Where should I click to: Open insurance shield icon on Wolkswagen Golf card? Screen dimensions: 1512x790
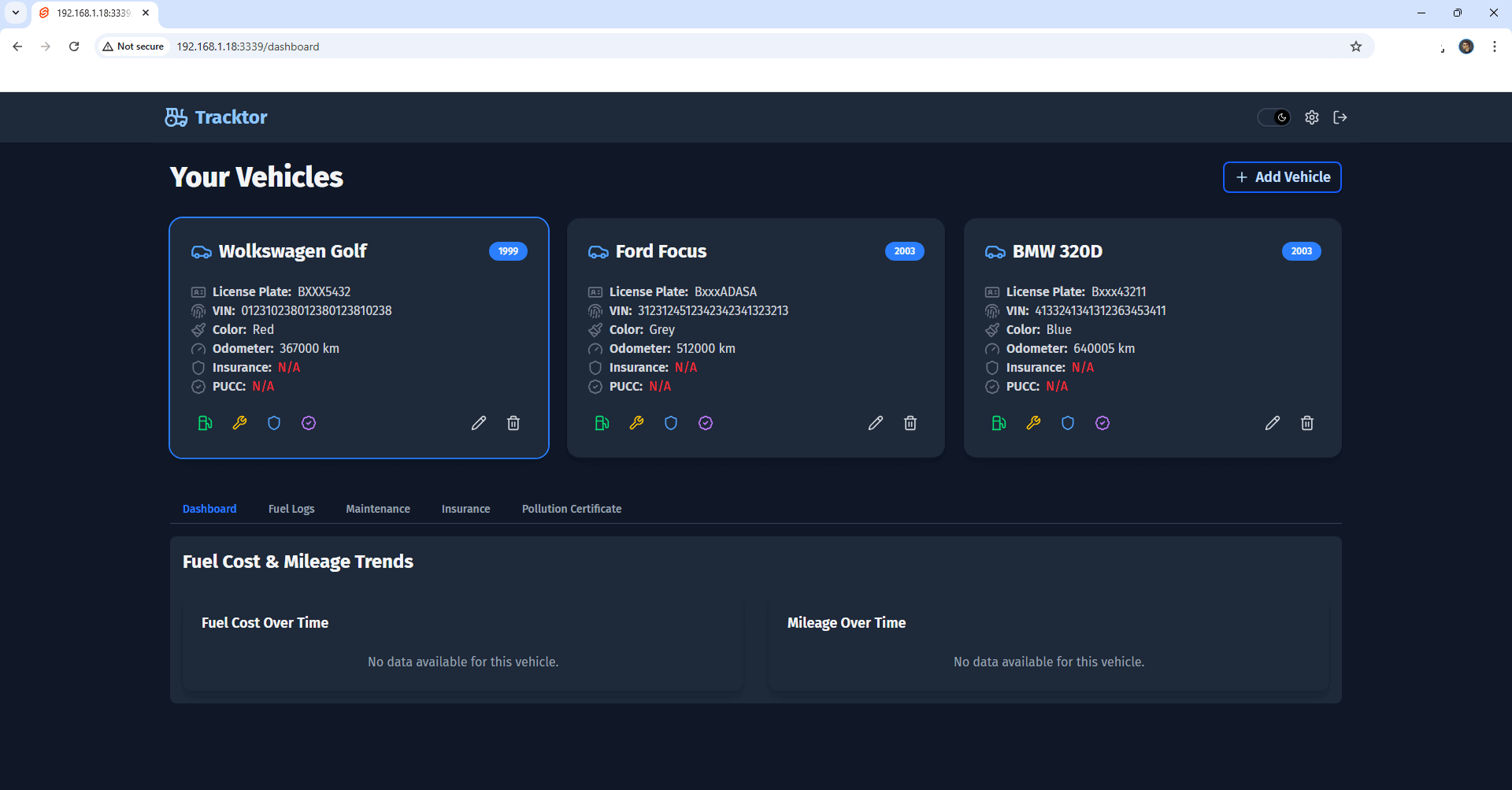tap(274, 423)
